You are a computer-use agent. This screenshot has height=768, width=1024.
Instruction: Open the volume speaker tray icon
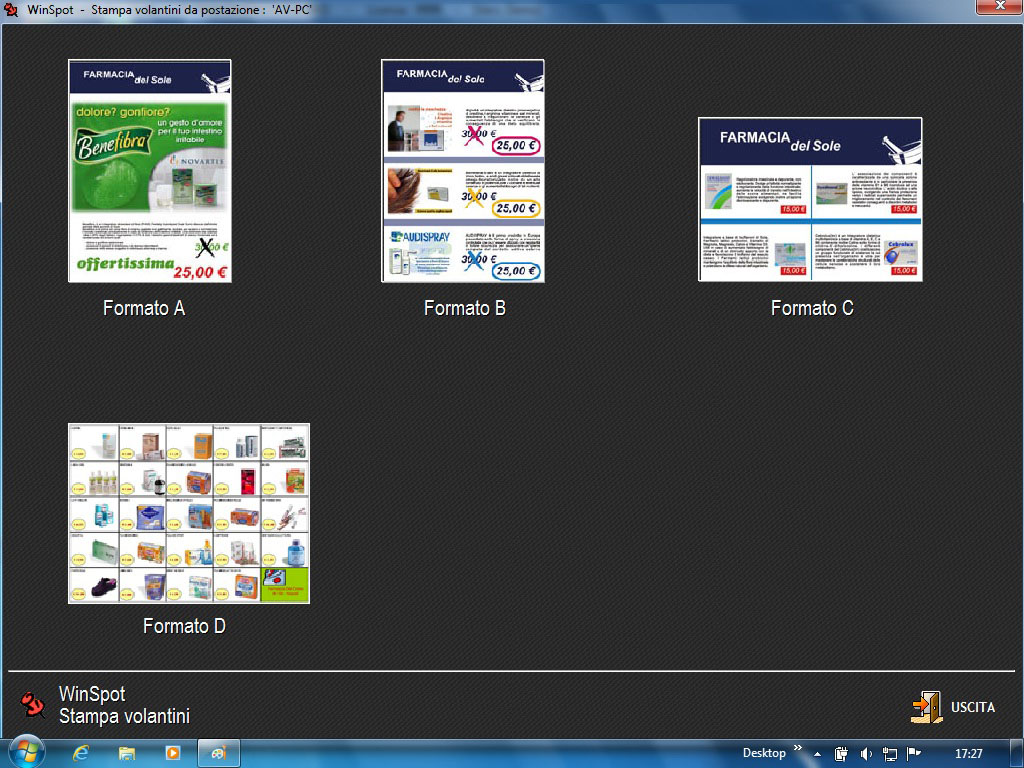point(866,753)
